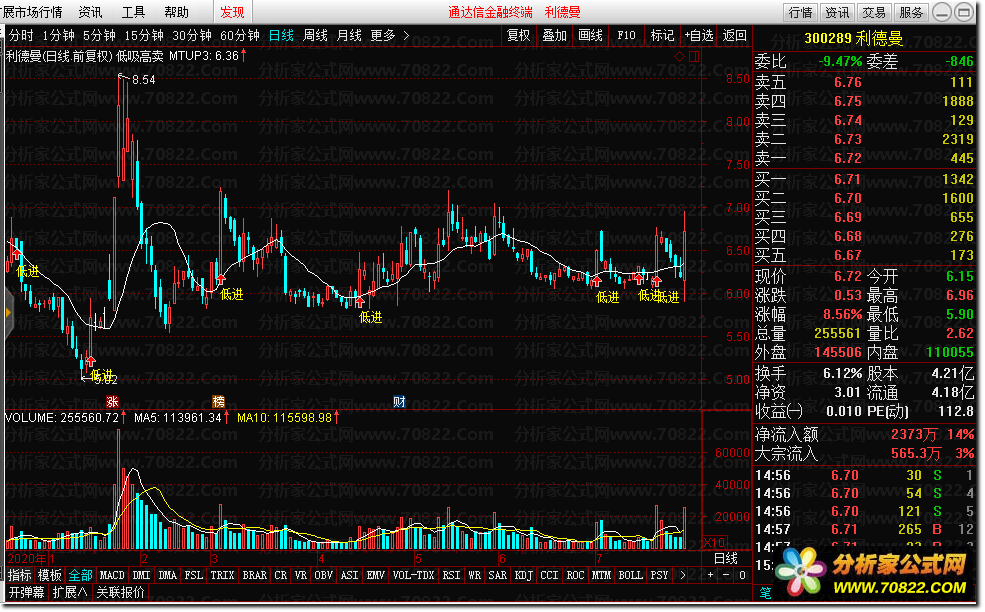985x612 pixels.
Task: Click the 返回 back option
Action: [734, 36]
